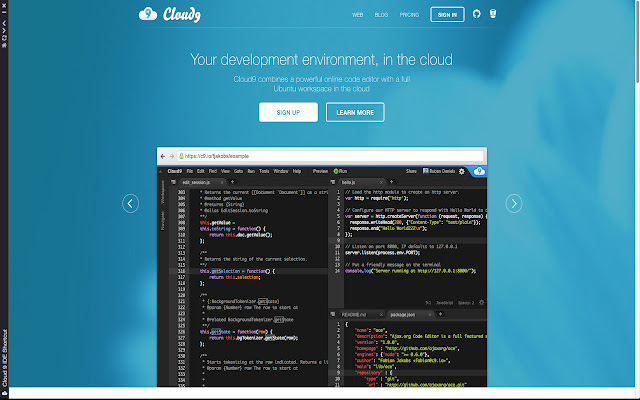This screenshot has width=640, height=400.
Task: Open the Navigate side panel
Action: coord(162,221)
